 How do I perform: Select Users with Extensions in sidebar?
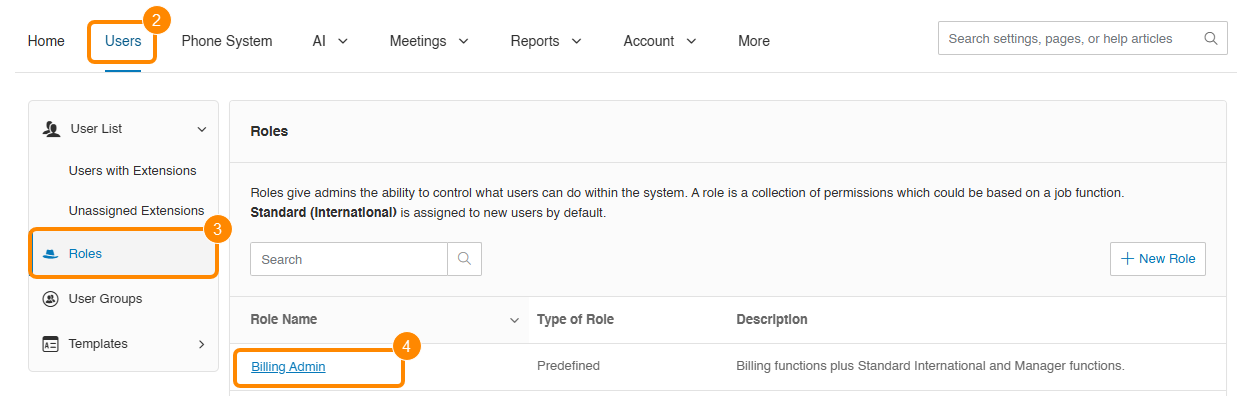point(132,171)
